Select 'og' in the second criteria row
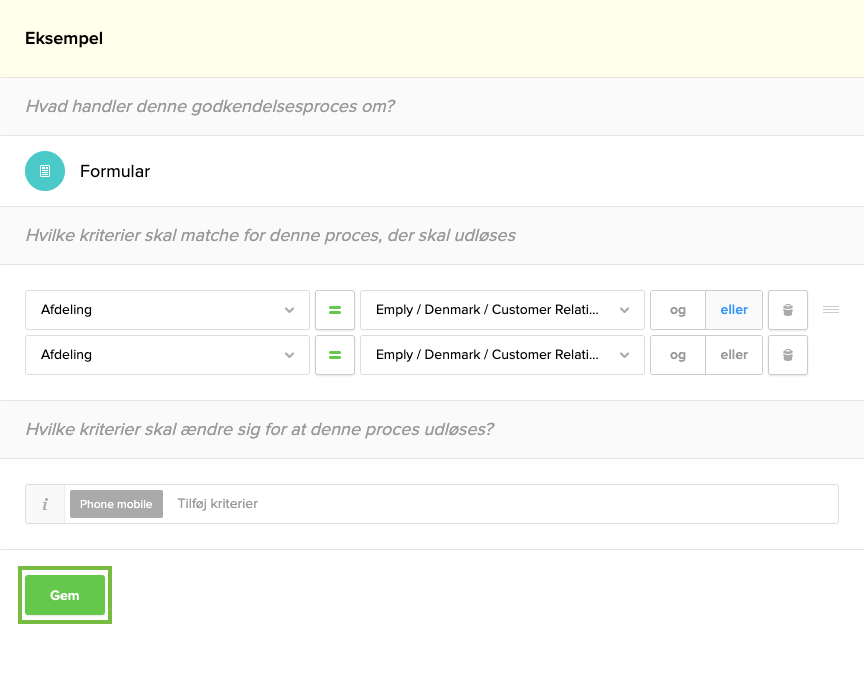Viewport: 864px width, 677px height. pos(678,355)
